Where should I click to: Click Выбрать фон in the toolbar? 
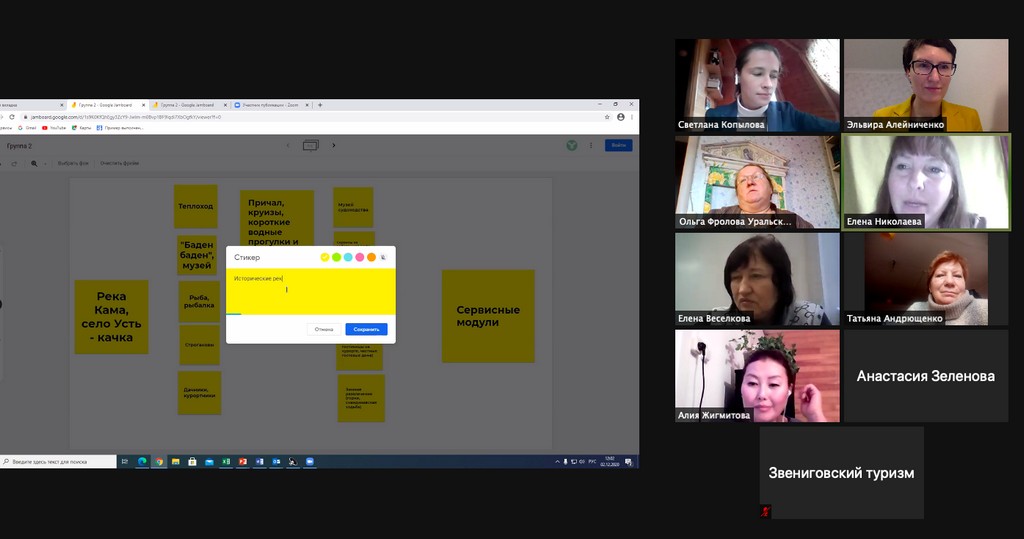coord(72,163)
